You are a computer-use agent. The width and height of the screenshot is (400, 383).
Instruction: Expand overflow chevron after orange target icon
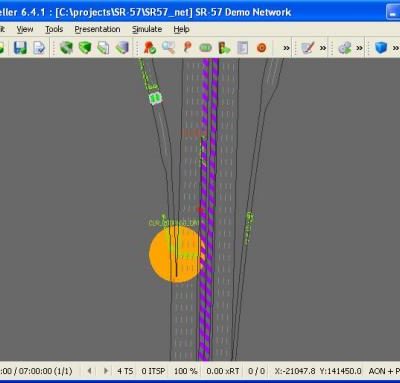point(286,48)
